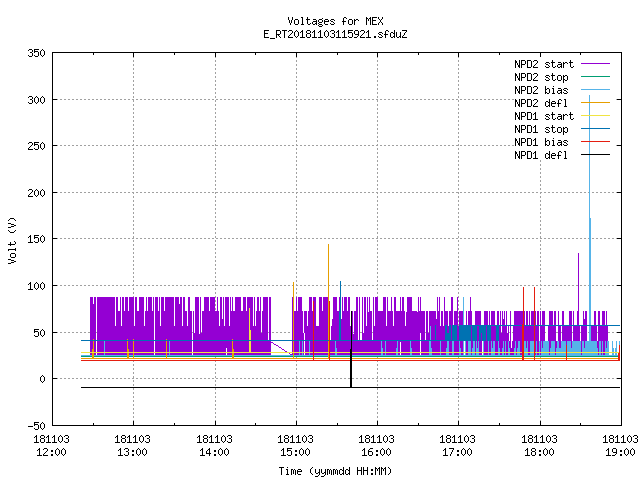Screen dimensions: 640x480
Task: Click the x-axis tick label 18:00
Action: pos(539,453)
